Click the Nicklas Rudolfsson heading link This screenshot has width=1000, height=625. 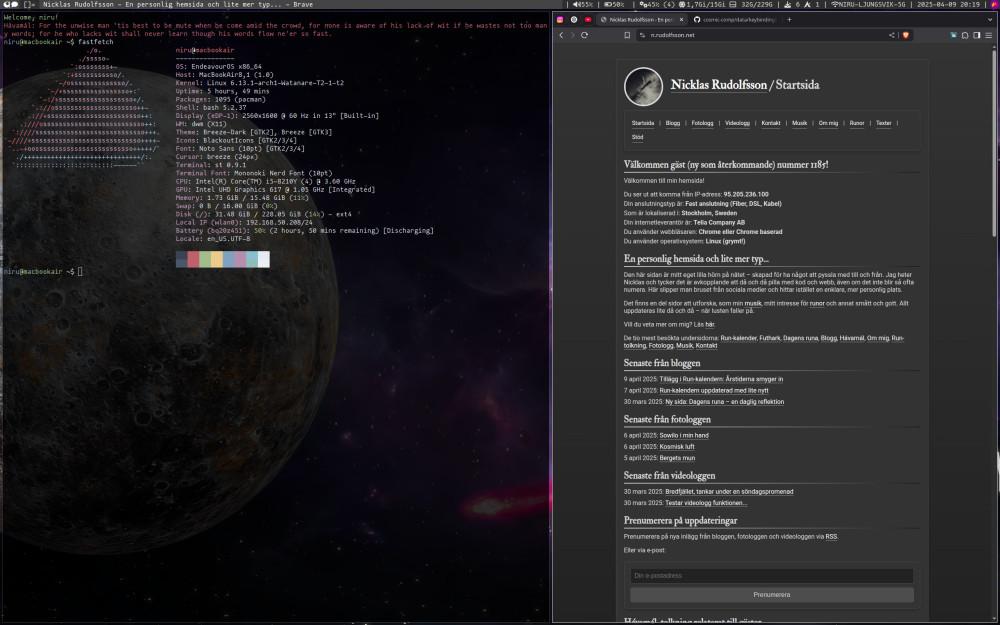click(719, 85)
